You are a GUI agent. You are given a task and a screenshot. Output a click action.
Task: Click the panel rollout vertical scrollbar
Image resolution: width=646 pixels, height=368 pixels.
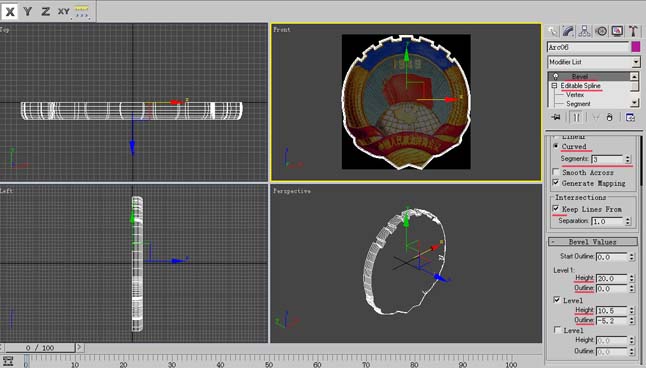pyautogui.click(x=641, y=161)
